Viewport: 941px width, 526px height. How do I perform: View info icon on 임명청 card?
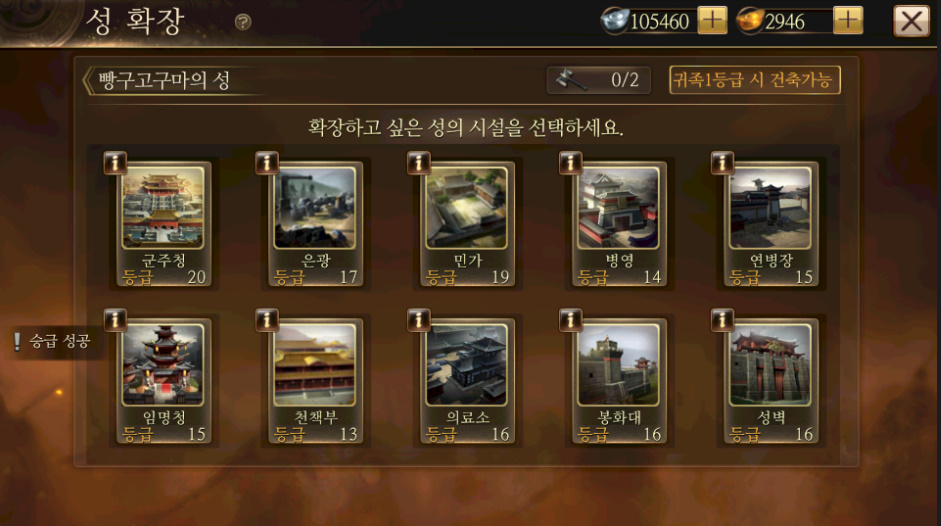(115, 319)
